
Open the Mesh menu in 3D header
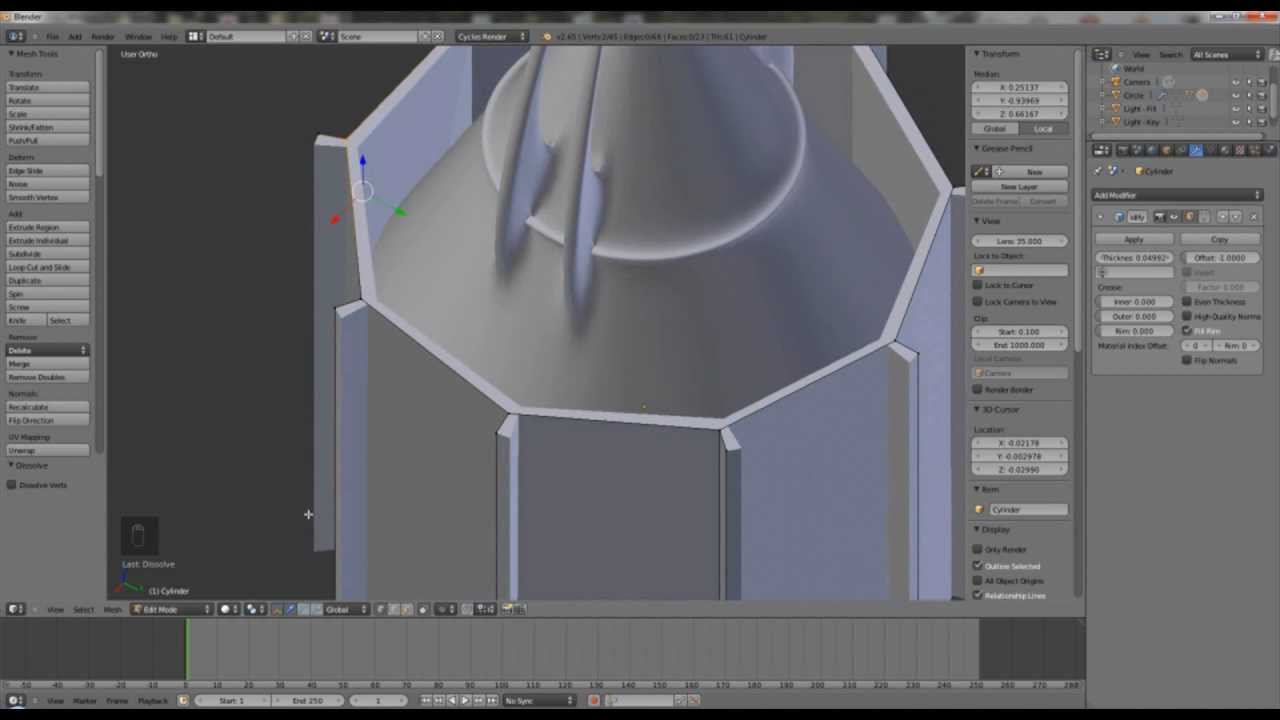click(112, 609)
